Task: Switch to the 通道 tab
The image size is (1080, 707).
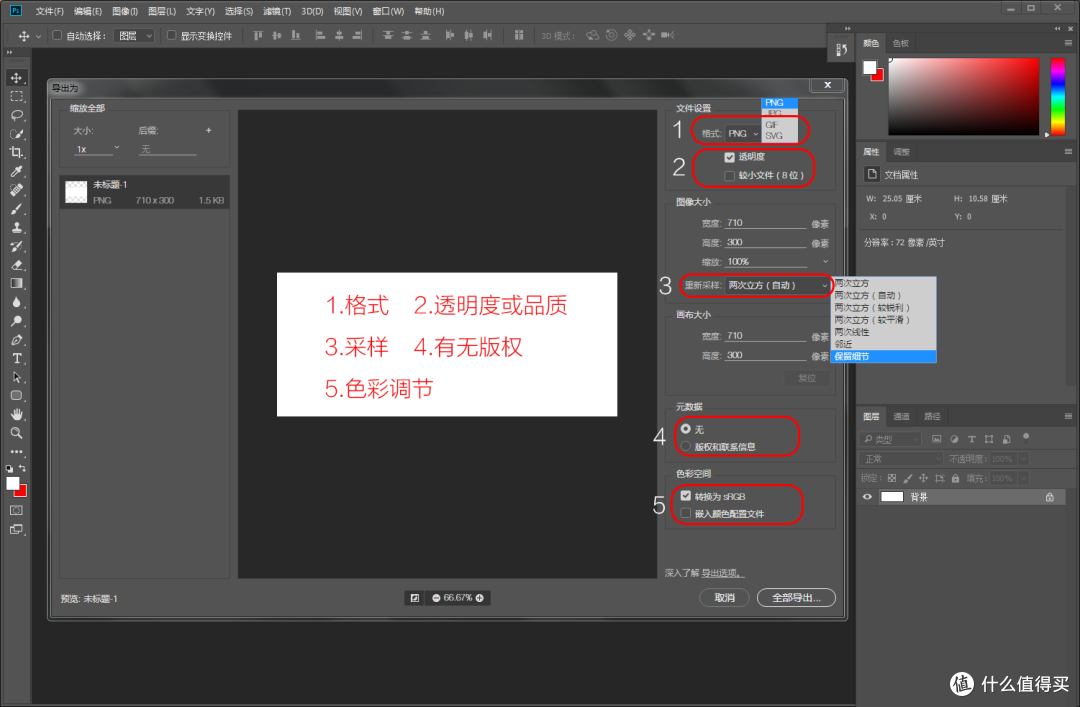Action: [900, 416]
